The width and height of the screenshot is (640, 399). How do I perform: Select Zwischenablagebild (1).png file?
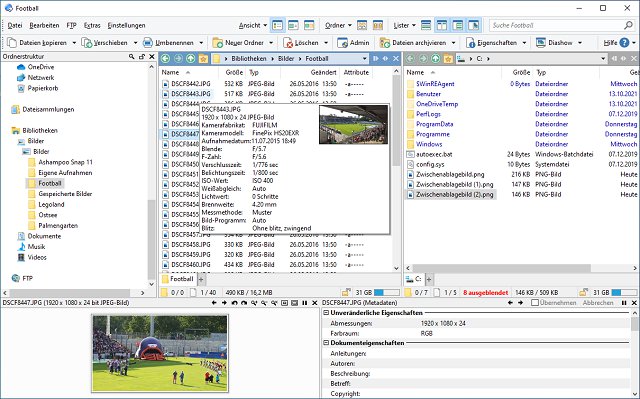point(455,184)
